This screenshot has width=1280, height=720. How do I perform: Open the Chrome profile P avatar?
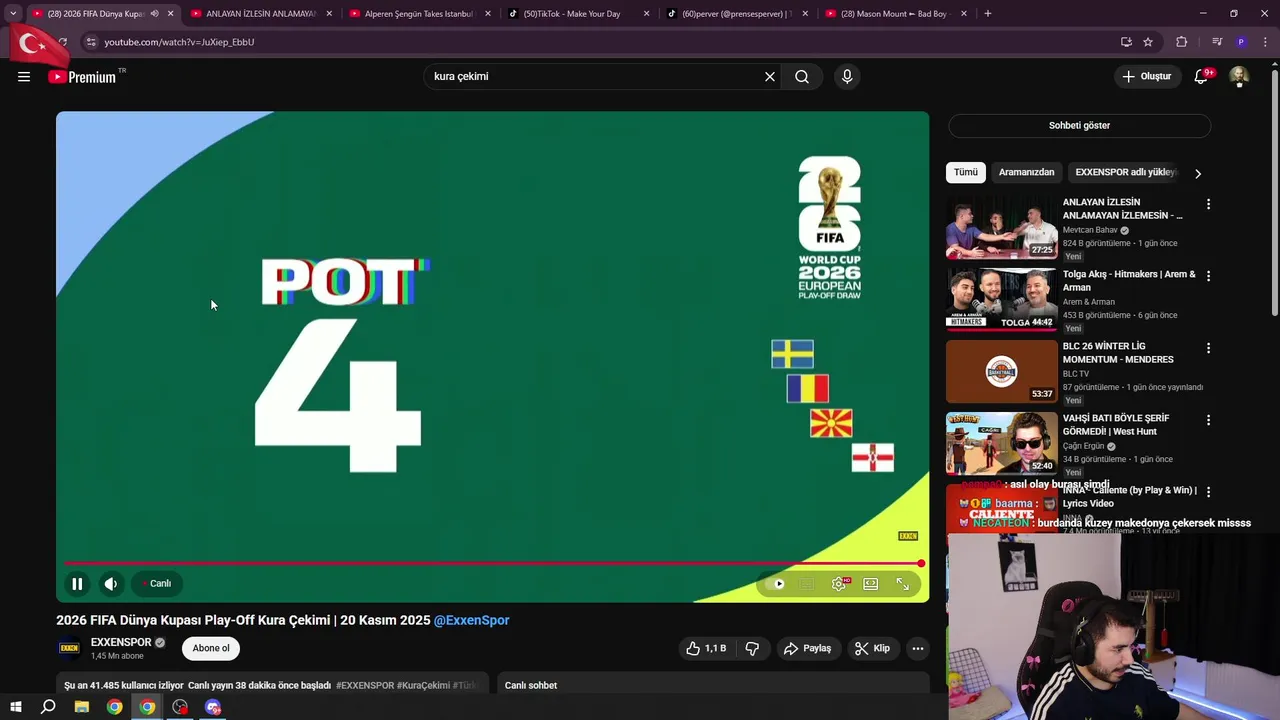point(1241,42)
